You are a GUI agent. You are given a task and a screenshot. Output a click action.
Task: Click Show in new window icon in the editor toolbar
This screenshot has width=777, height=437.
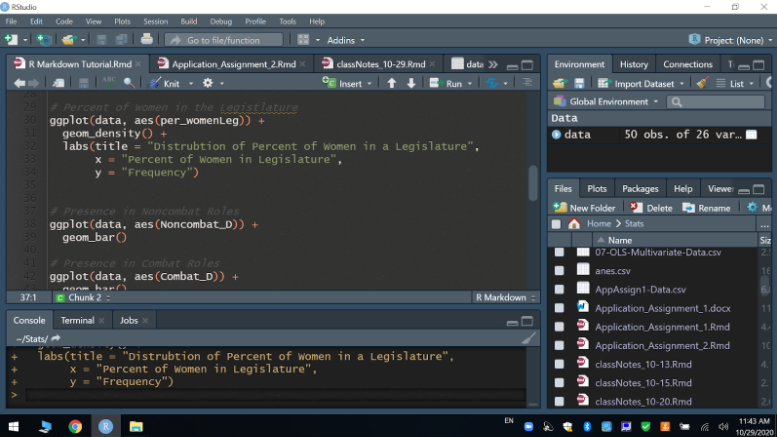(x=58, y=83)
